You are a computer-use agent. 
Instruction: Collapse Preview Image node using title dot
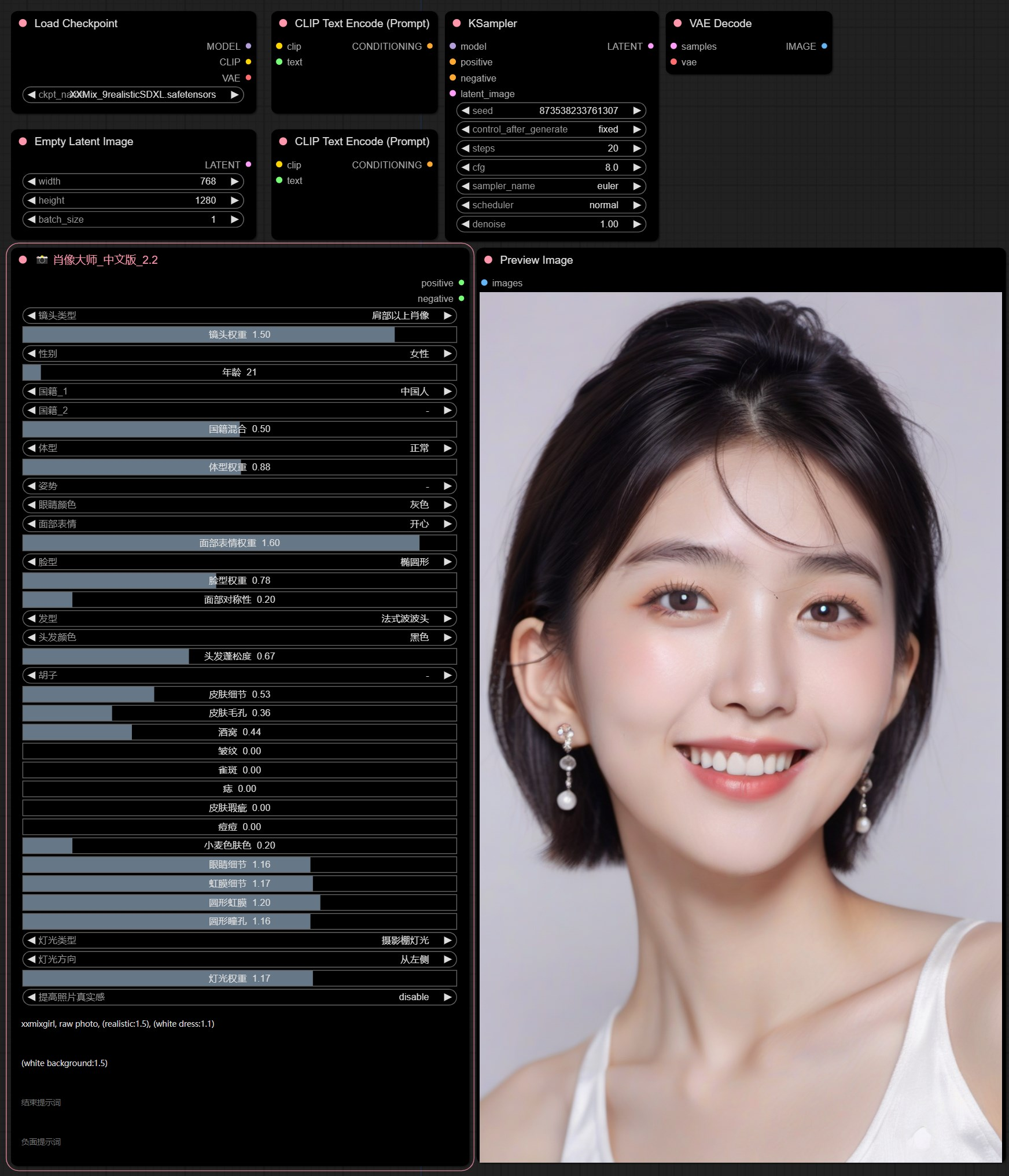pyautogui.click(x=488, y=260)
